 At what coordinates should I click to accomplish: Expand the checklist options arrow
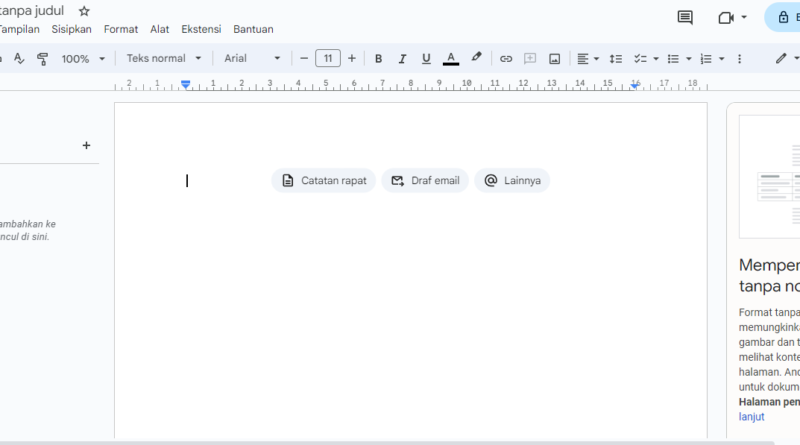pyautogui.click(x=656, y=59)
